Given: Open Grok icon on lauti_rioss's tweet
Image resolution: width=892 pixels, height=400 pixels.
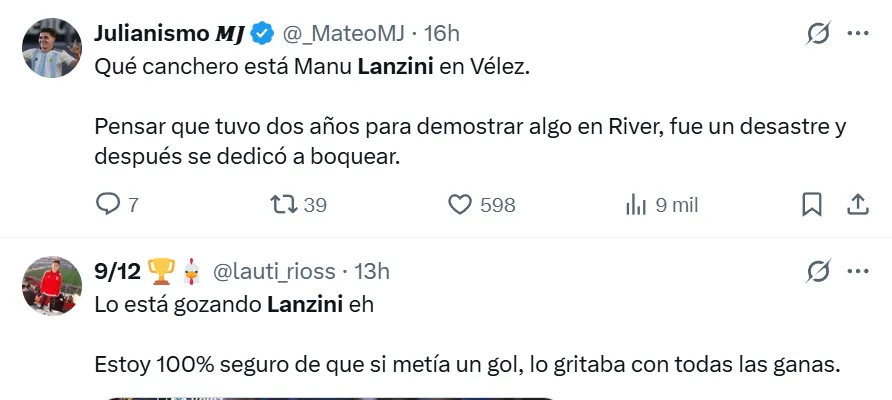Looking at the screenshot, I should point(818,270).
